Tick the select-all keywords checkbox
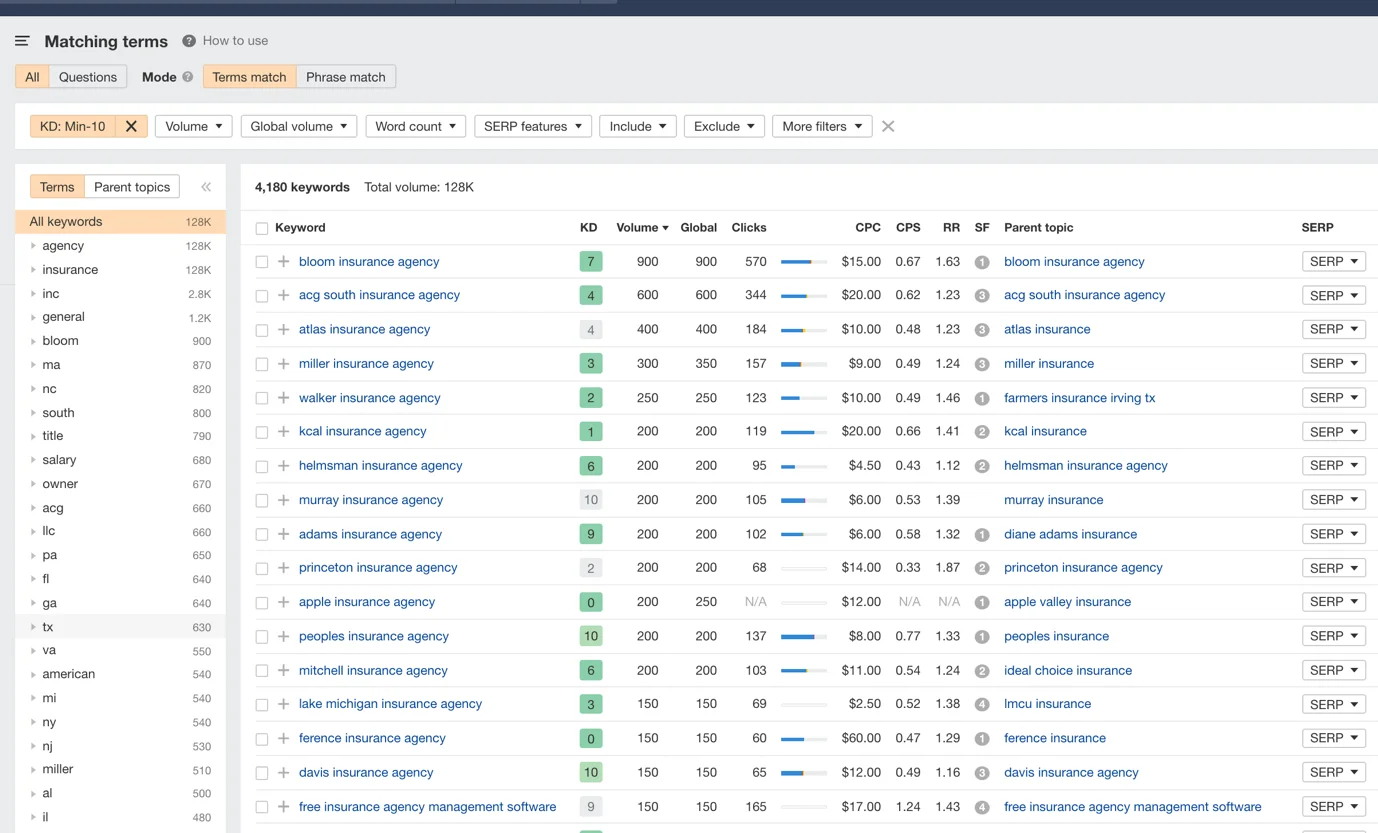This screenshot has height=833, width=1378. (x=262, y=228)
